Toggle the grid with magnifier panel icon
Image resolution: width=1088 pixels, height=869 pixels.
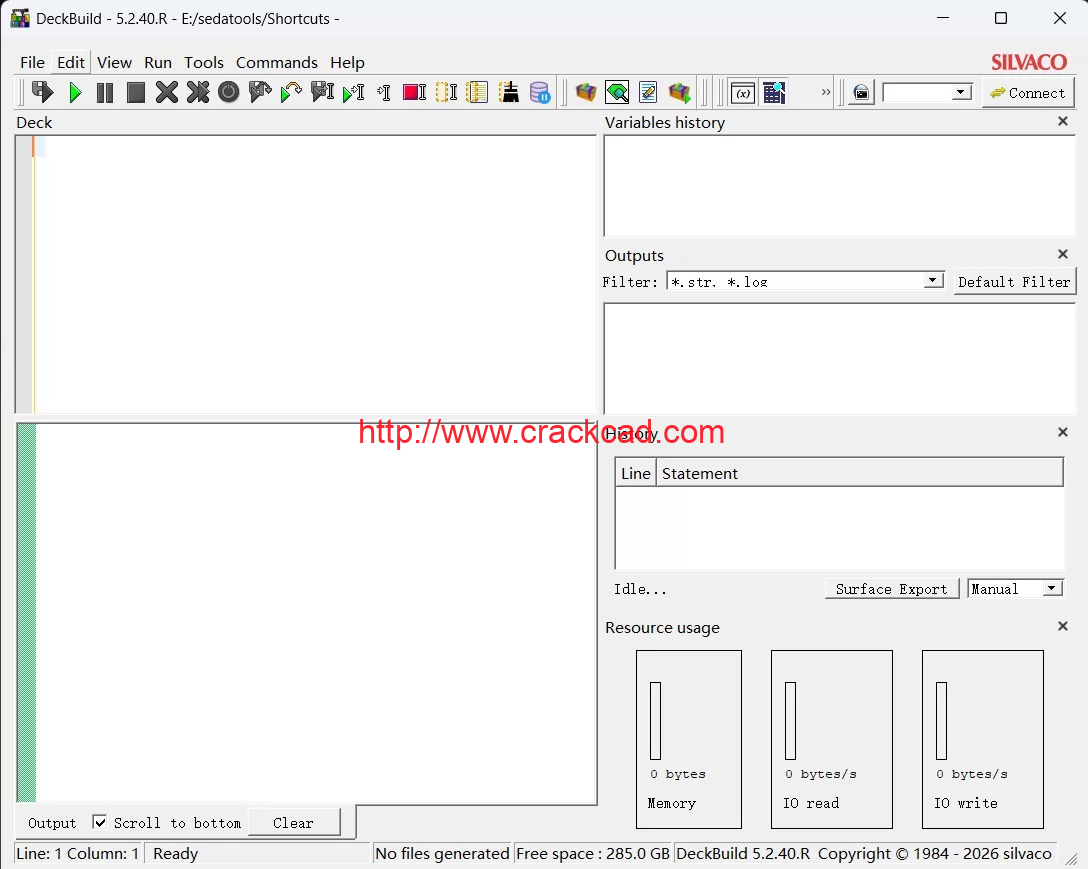tap(774, 92)
